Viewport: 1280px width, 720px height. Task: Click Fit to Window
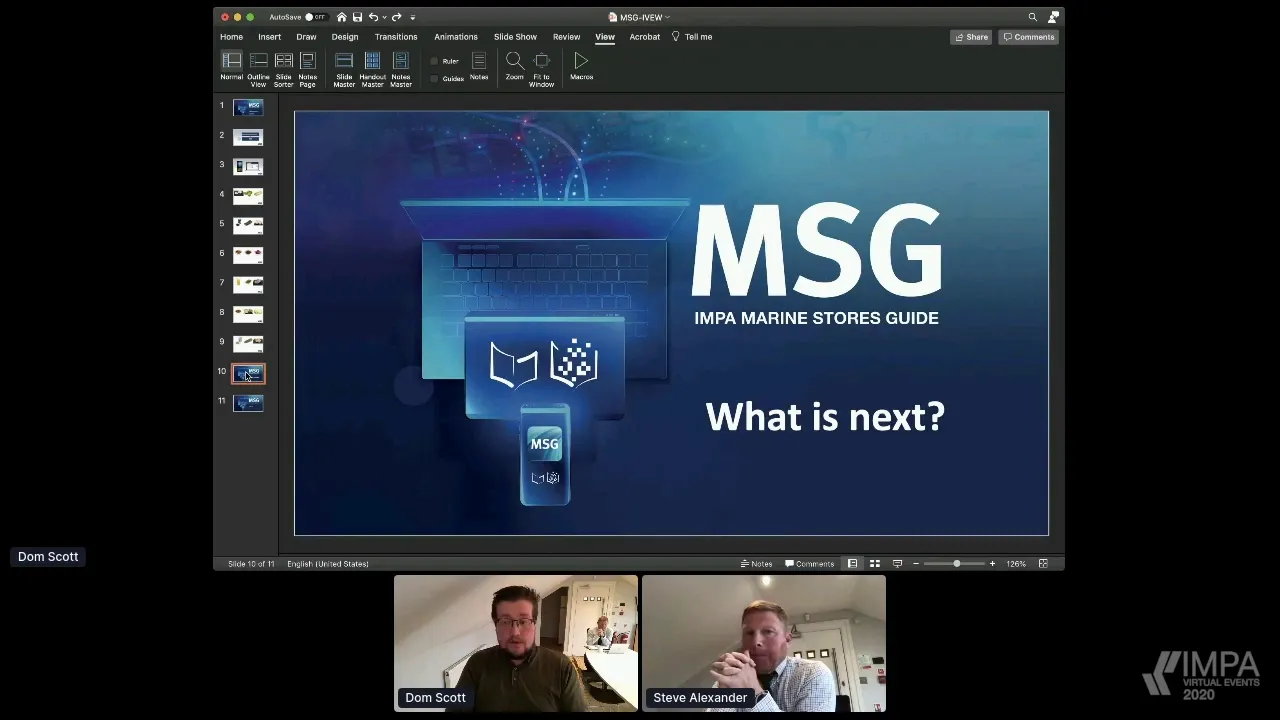[541, 68]
